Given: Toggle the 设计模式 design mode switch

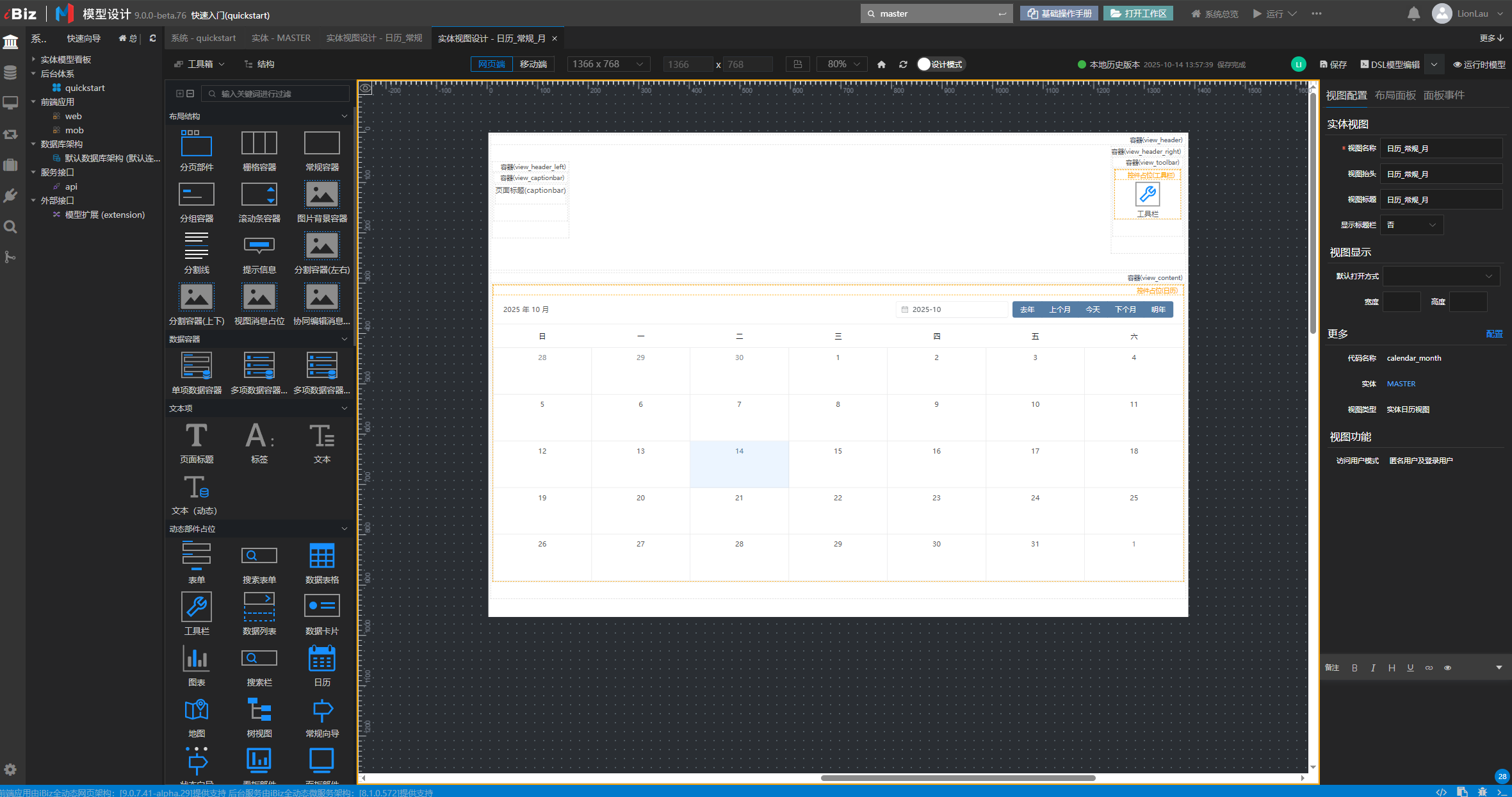Looking at the screenshot, I should [924, 64].
